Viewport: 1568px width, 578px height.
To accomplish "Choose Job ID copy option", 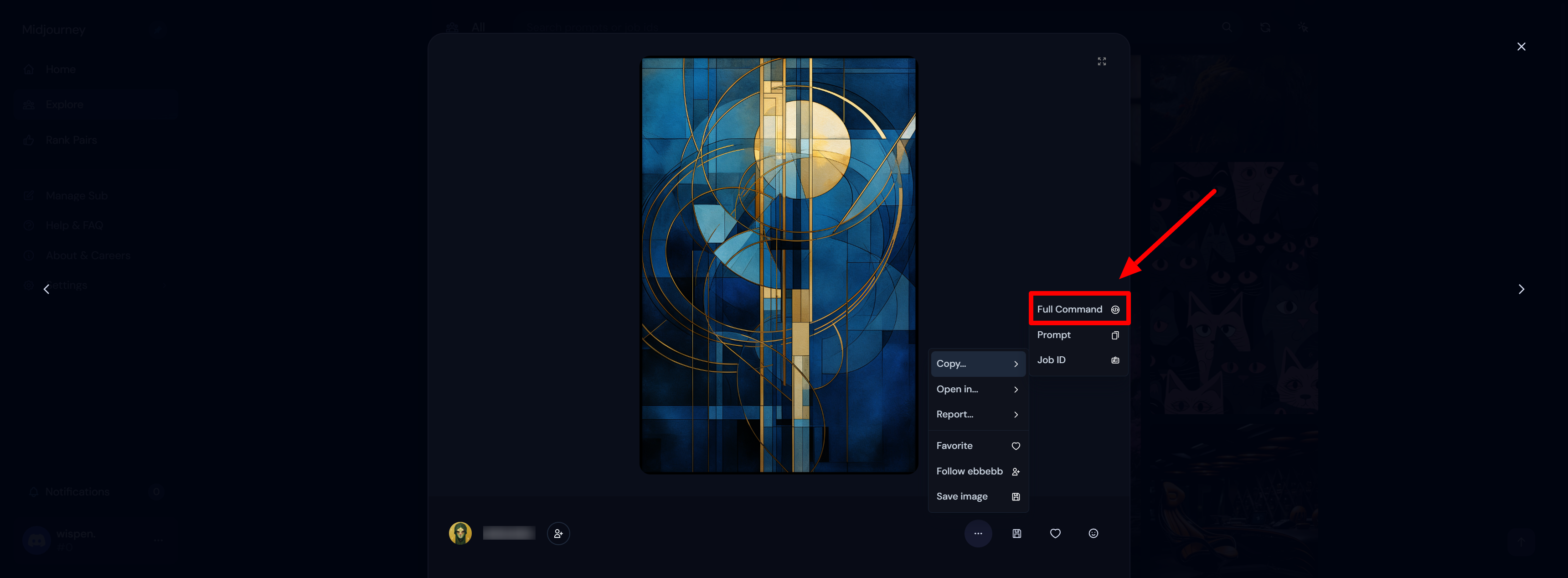I will [x=1078, y=360].
